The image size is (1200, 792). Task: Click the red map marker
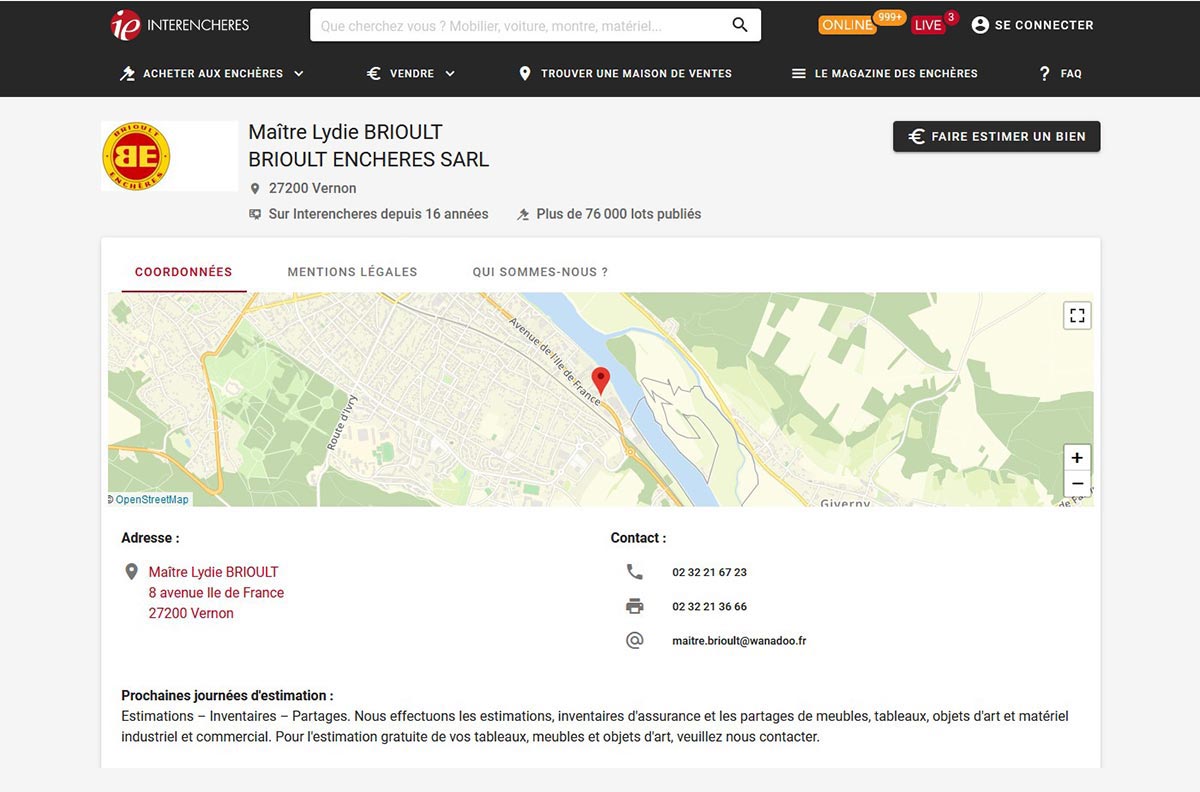(600, 380)
